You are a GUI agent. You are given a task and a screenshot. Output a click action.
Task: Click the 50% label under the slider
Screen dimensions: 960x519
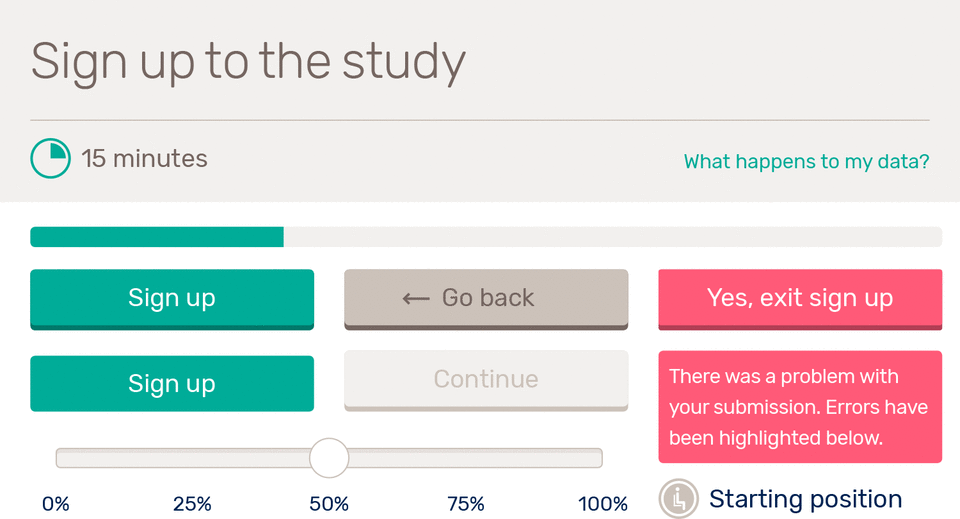[x=329, y=504]
